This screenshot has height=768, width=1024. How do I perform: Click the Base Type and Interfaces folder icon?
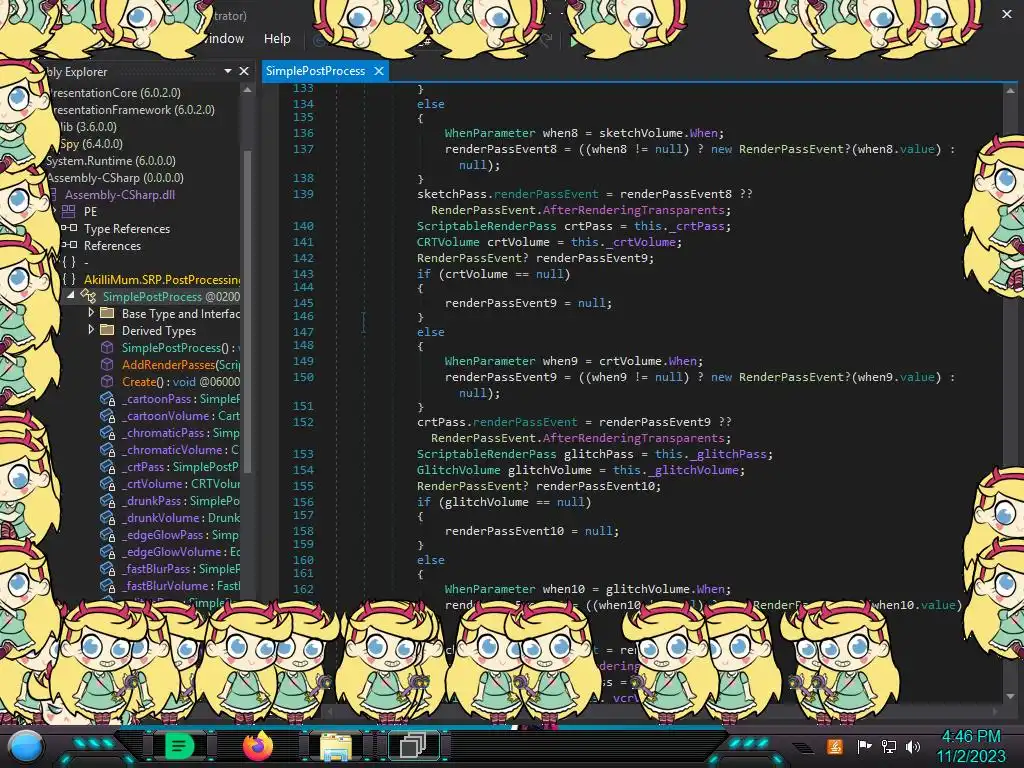tap(107, 313)
